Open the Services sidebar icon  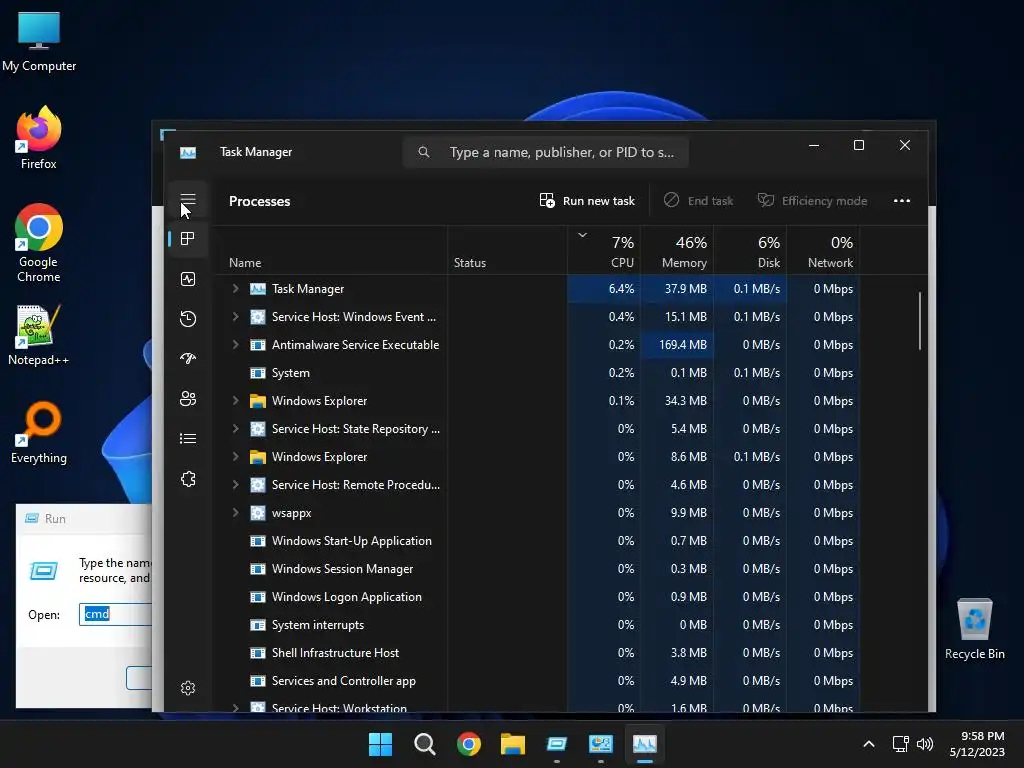pos(187,479)
